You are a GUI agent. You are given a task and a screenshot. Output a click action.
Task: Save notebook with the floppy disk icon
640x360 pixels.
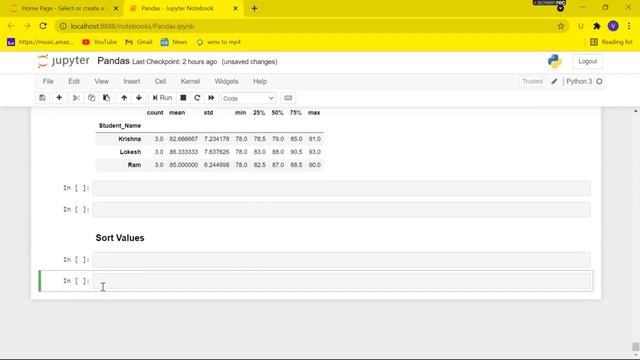click(x=42, y=98)
